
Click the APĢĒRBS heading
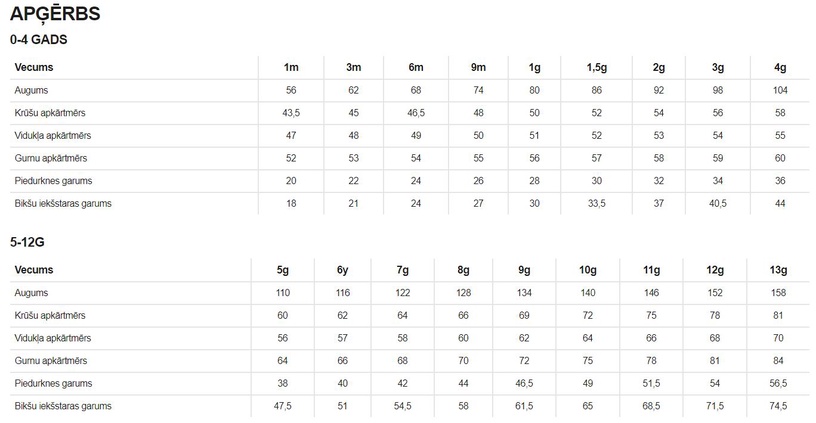(x=55, y=14)
